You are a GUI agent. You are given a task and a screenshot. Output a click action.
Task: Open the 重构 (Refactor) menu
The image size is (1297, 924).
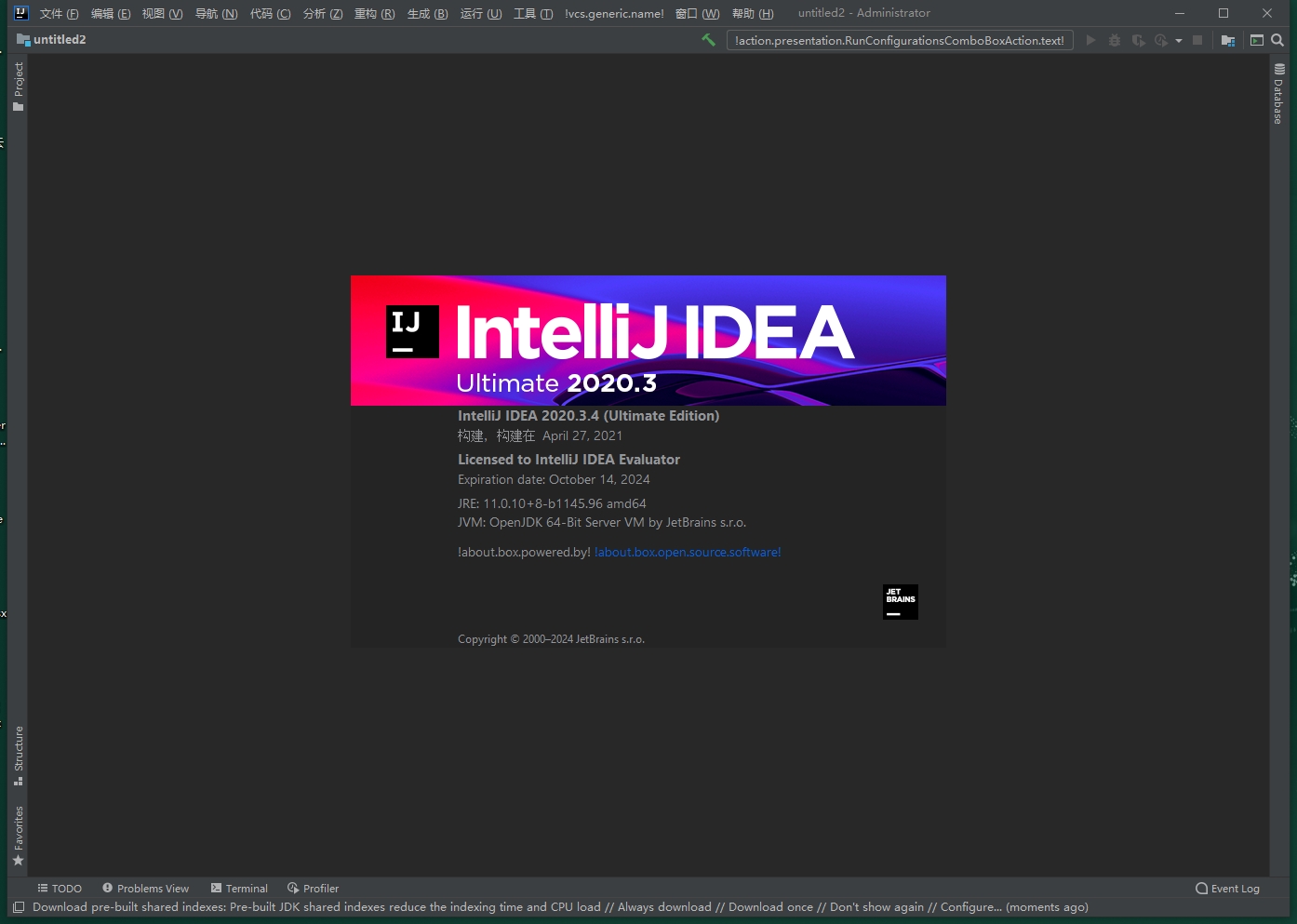[x=374, y=13]
